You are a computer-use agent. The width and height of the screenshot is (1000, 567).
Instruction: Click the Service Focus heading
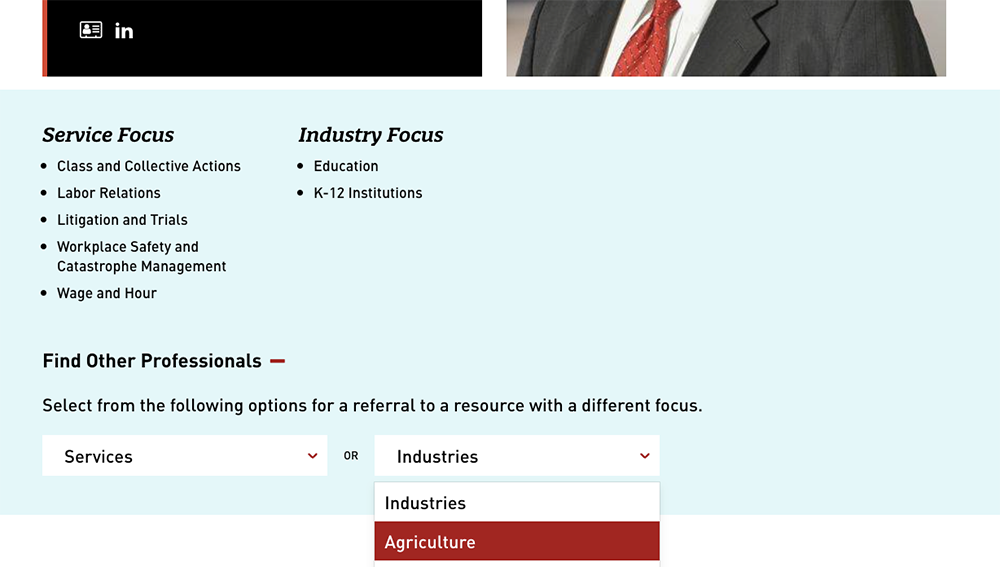pos(108,135)
